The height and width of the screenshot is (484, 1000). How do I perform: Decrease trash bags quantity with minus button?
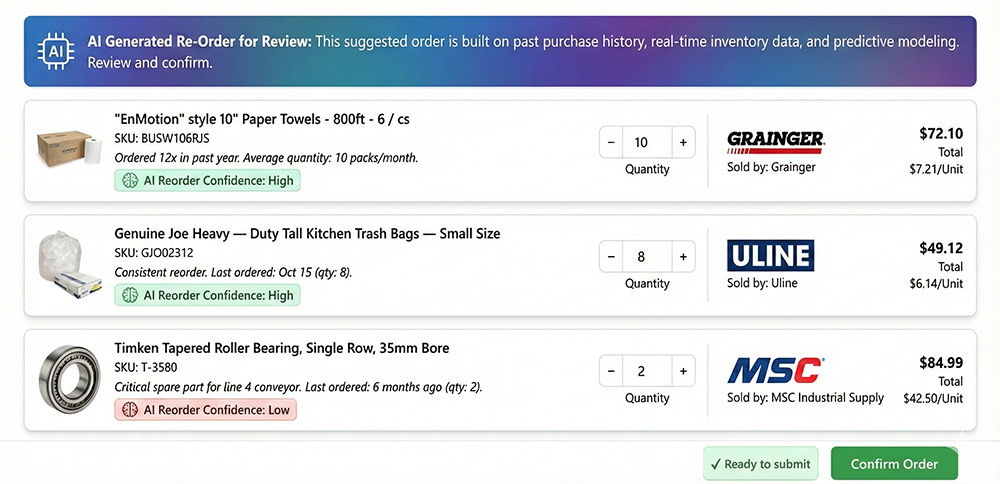point(611,257)
